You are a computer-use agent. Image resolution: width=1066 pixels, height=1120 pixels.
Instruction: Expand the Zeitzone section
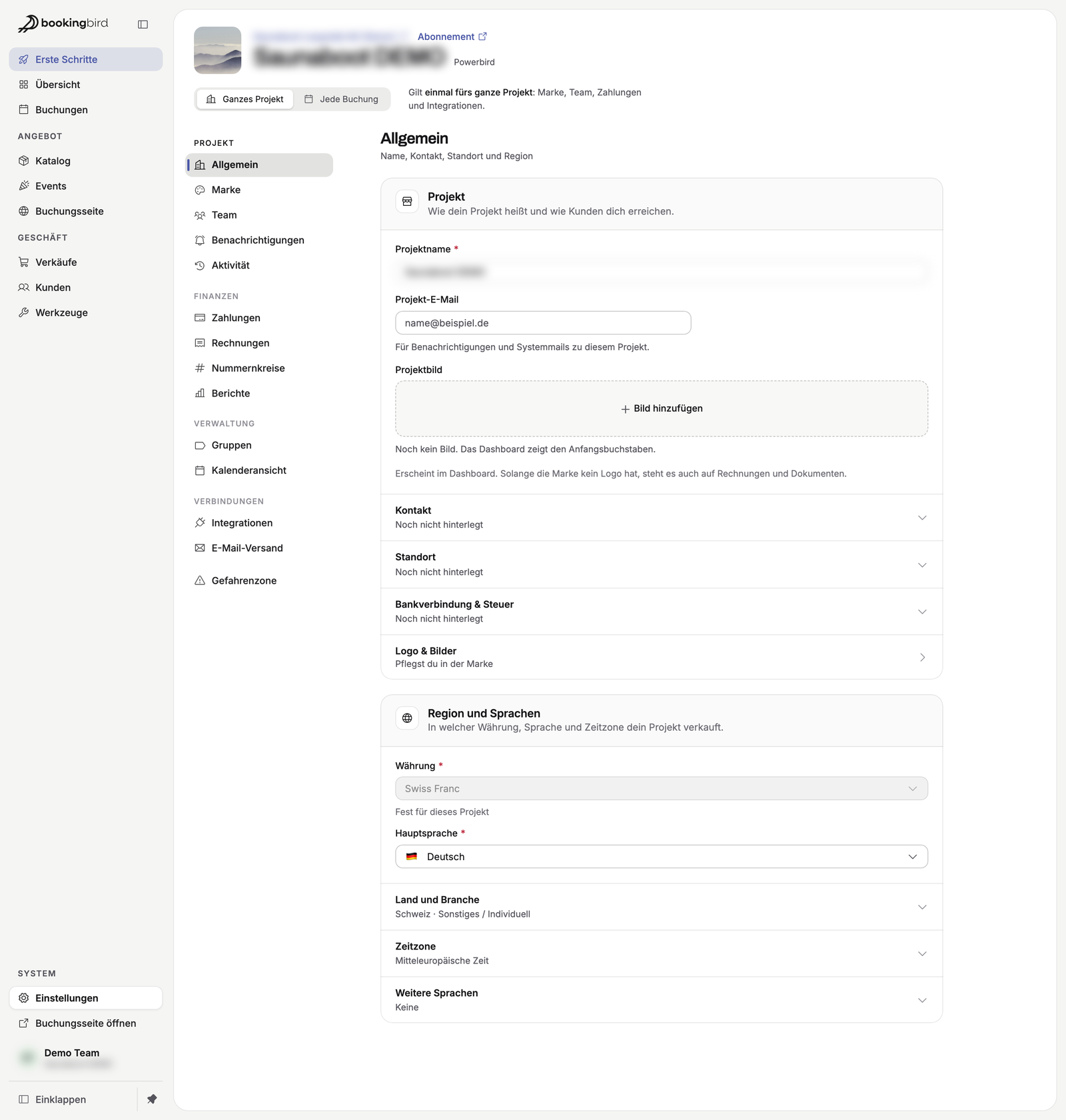coord(661,953)
